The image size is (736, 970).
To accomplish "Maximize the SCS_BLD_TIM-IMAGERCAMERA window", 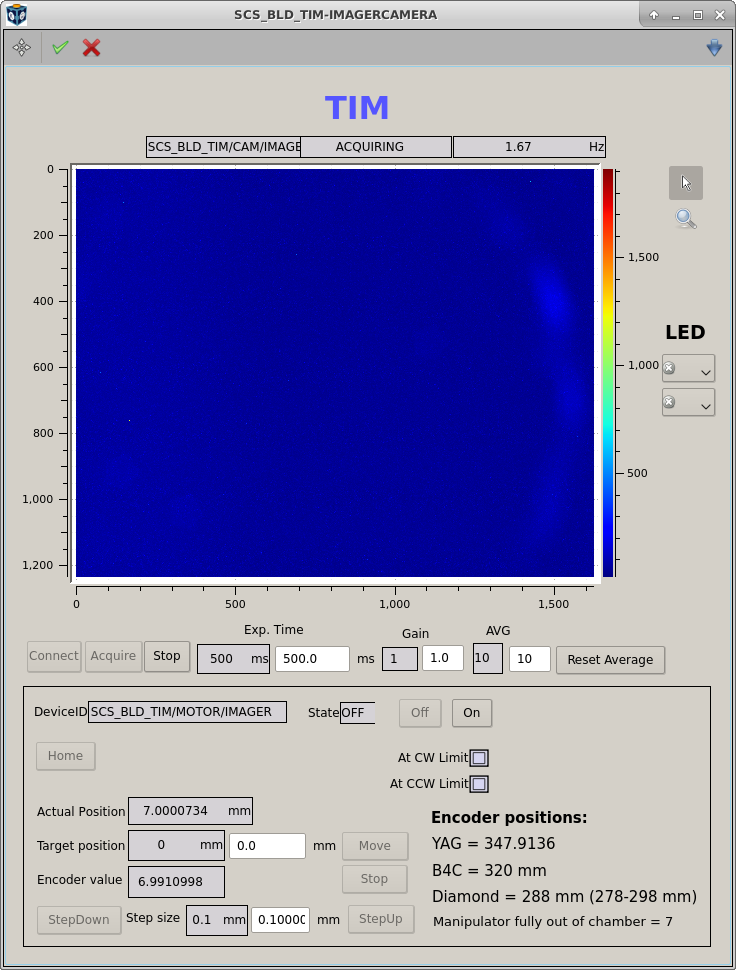I will (698, 15).
